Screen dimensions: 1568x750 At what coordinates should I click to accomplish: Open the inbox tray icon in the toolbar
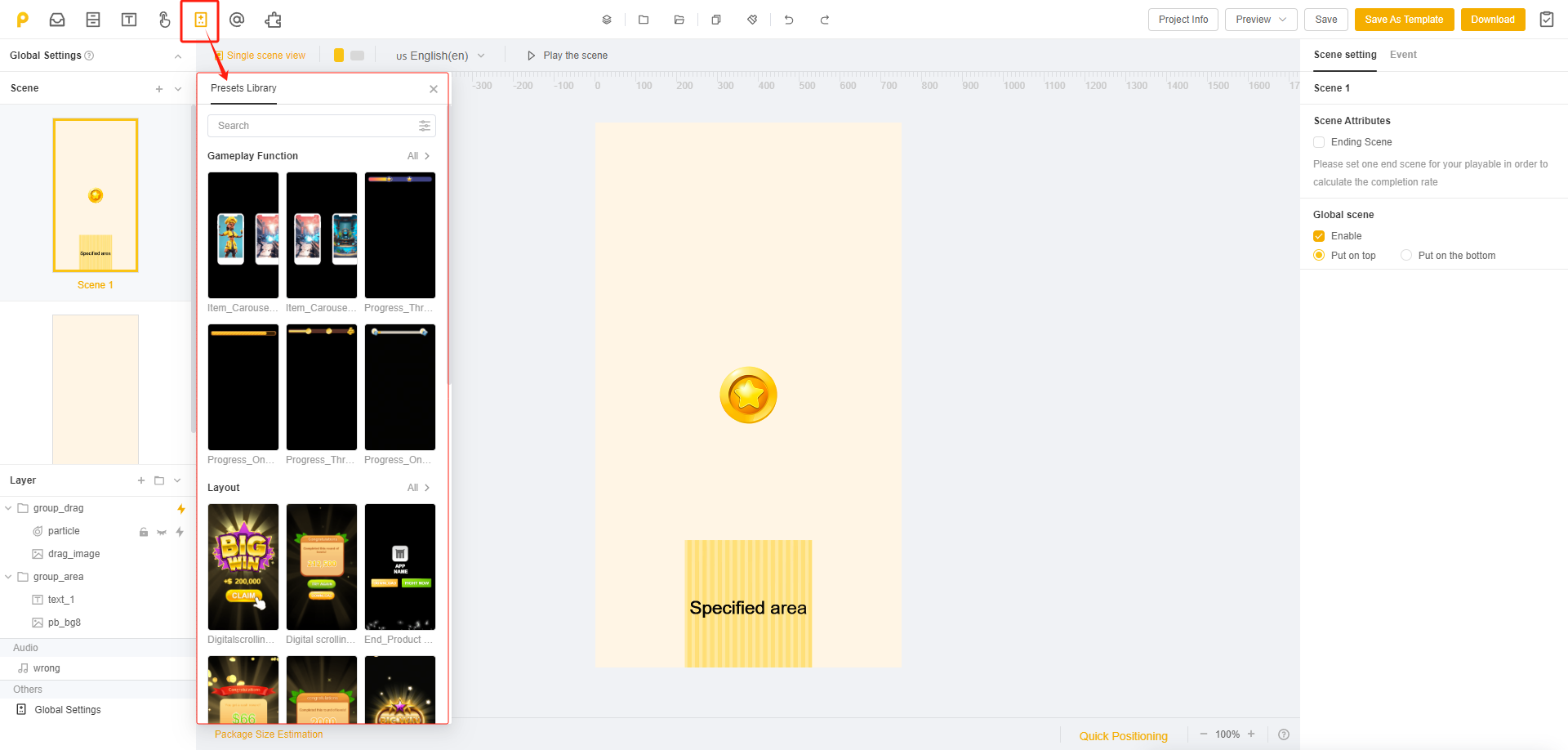point(57,20)
